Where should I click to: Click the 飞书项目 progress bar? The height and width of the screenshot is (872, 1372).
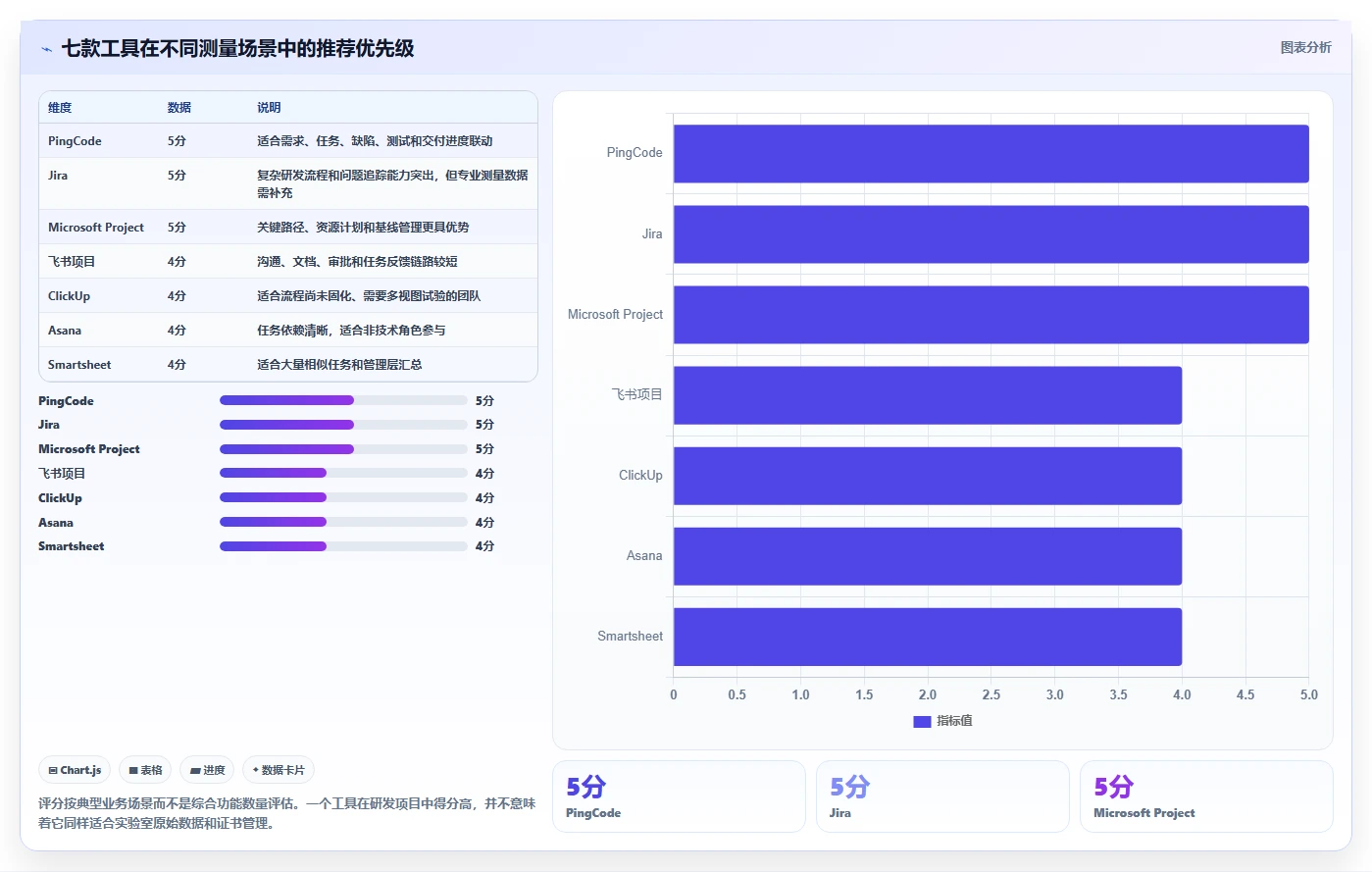[x=343, y=473]
